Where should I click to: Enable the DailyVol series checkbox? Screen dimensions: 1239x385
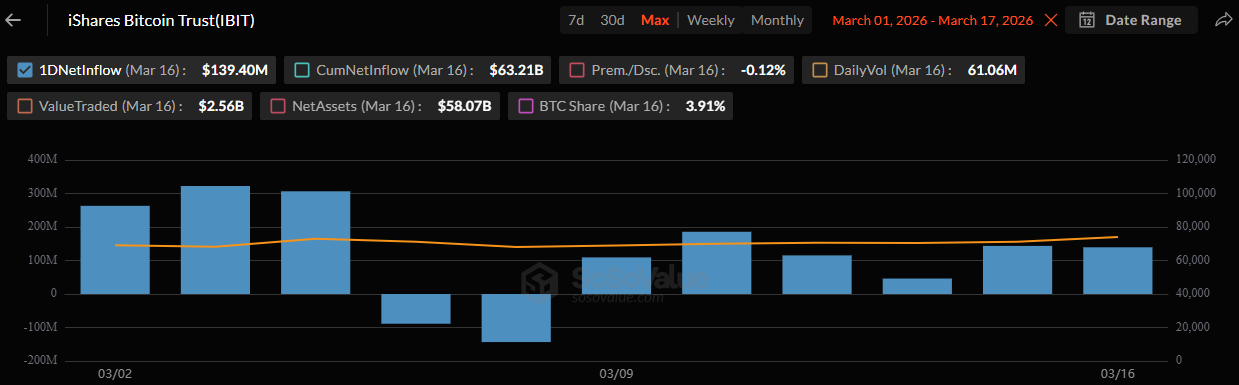(x=820, y=70)
